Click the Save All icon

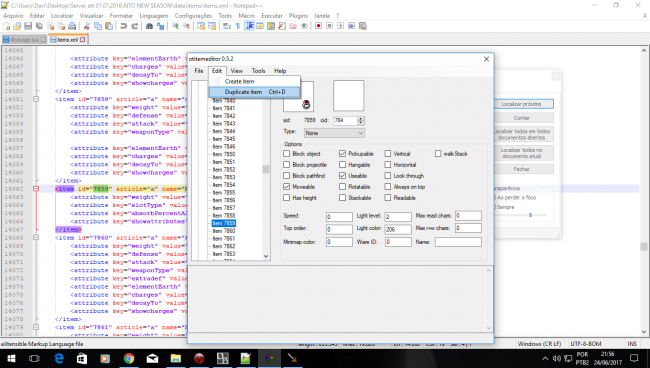pos(39,26)
